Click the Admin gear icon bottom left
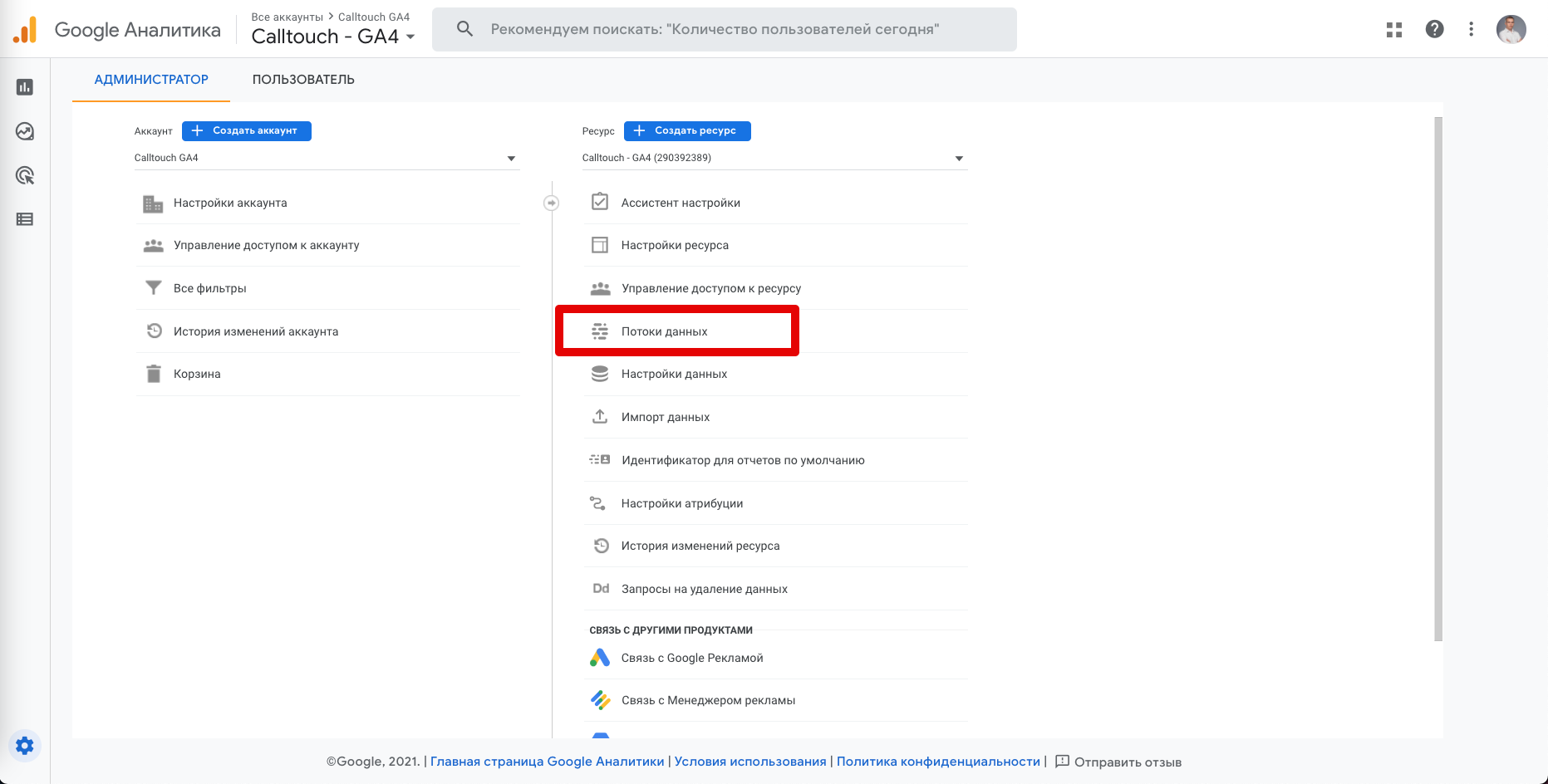1548x784 pixels. (x=24, y=746)
